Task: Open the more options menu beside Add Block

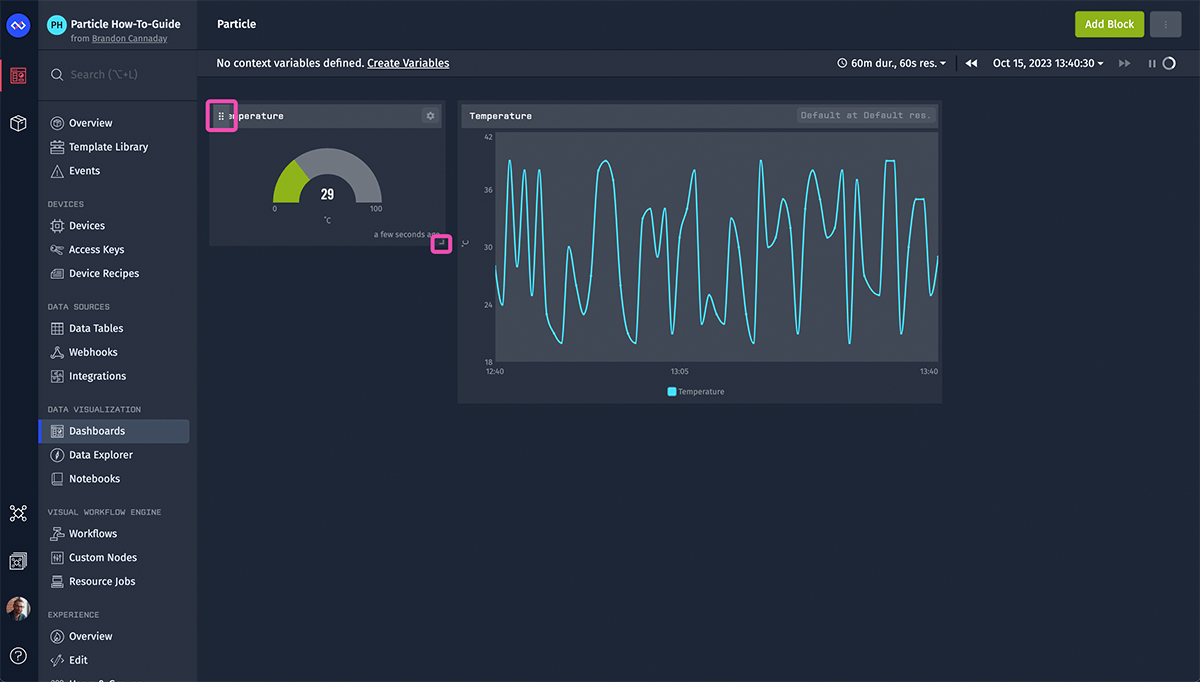Action: (1165, 25)
